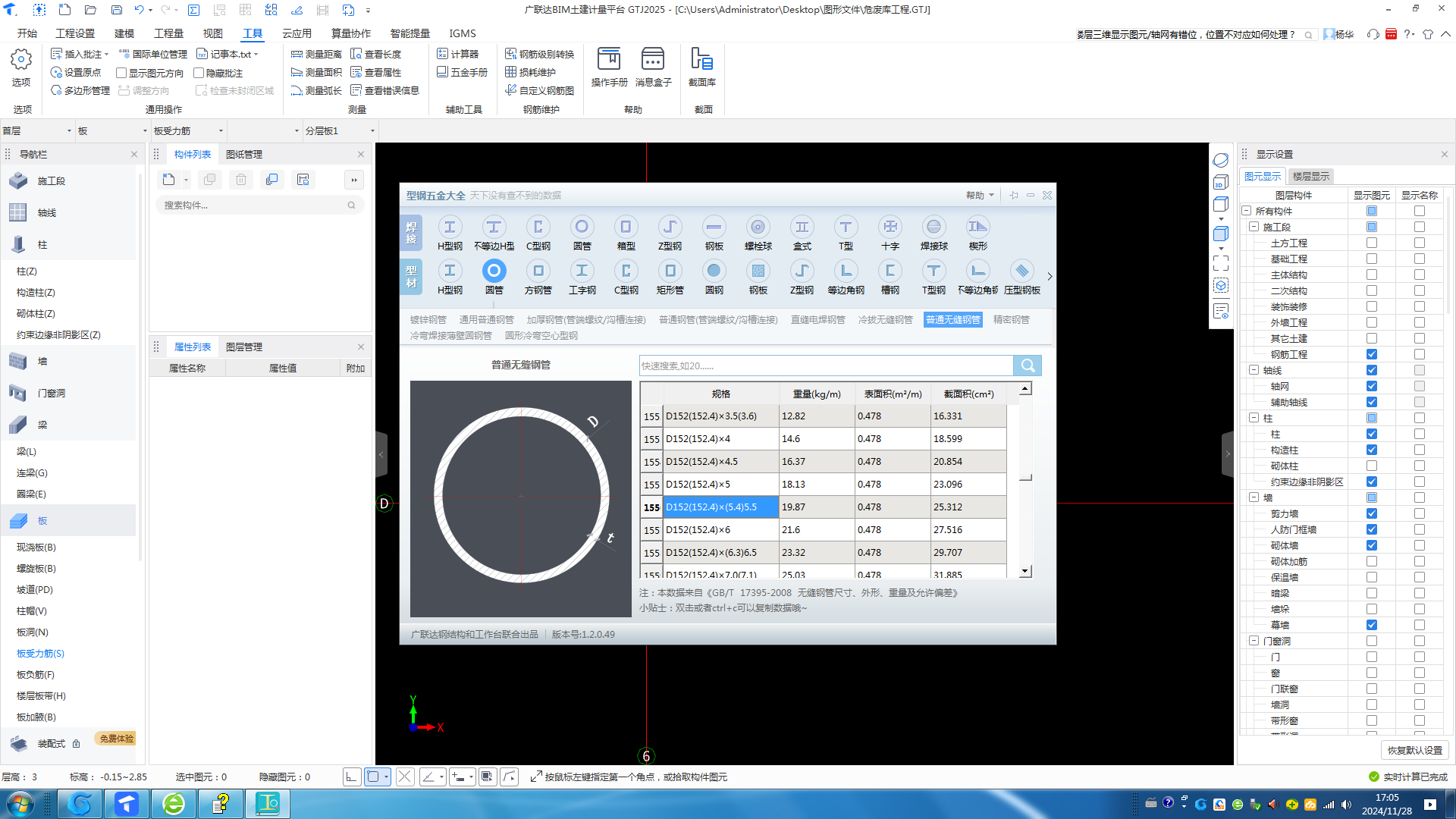
Task: Select the D152(152.4)×6 table row
Action: click(824, 529)
